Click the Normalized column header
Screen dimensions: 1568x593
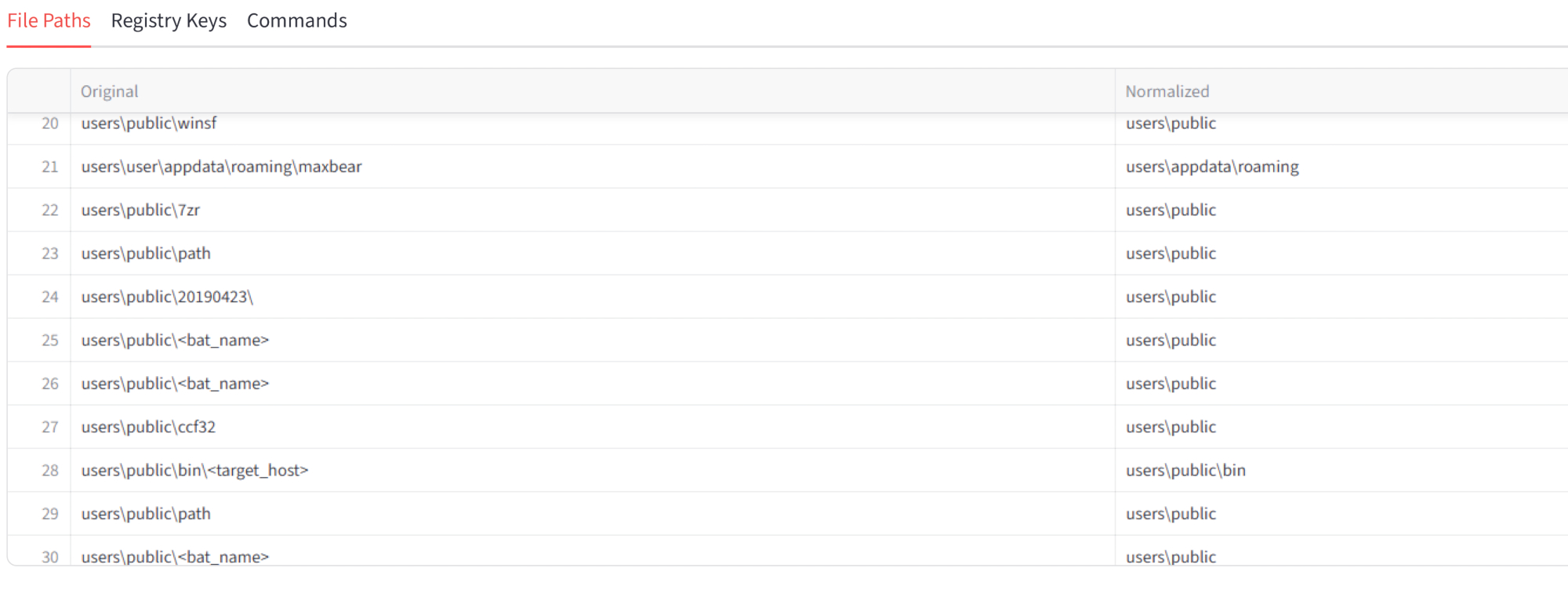coord(1167,92)
